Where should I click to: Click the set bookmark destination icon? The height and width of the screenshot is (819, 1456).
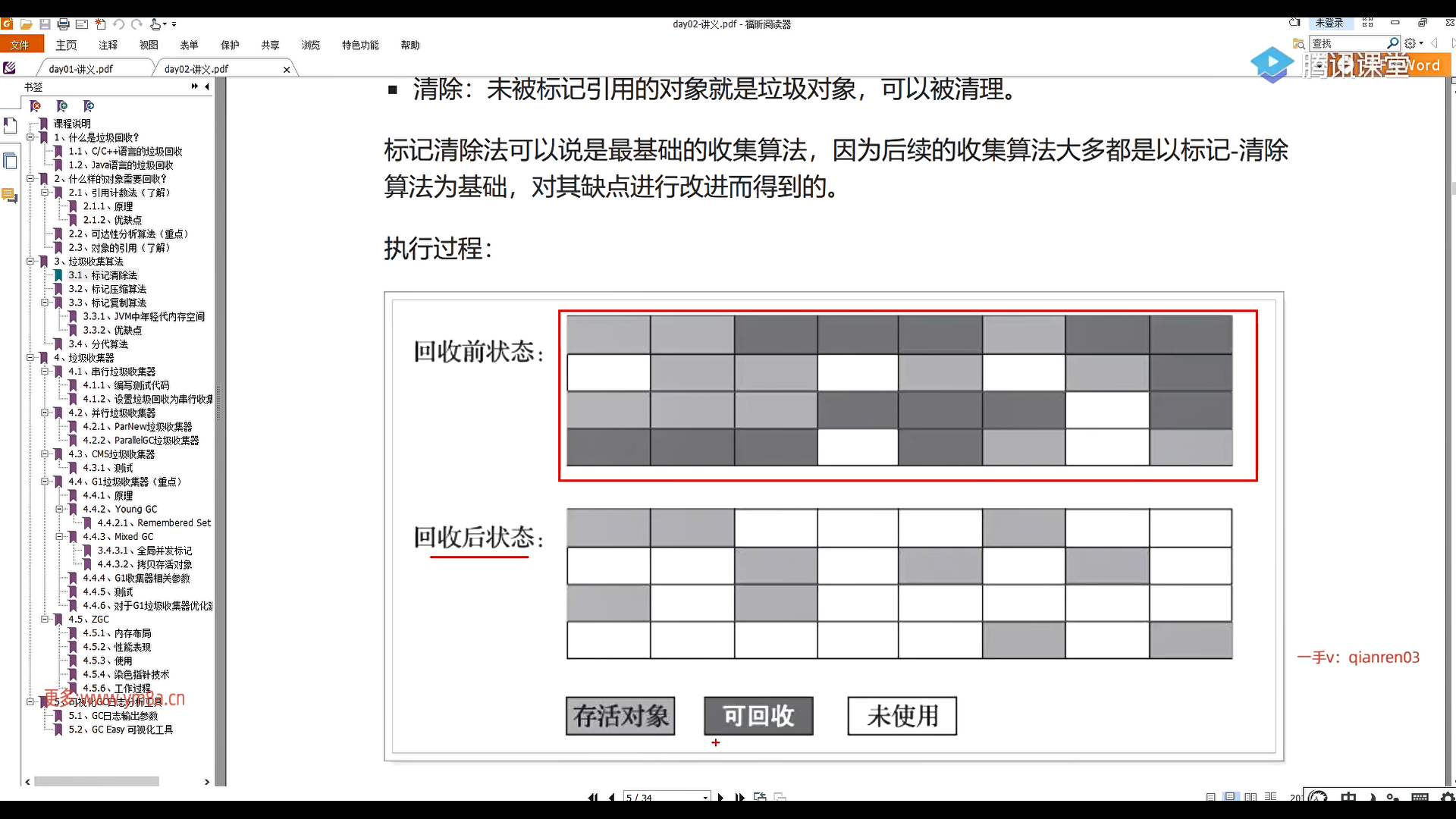[89, 106]
